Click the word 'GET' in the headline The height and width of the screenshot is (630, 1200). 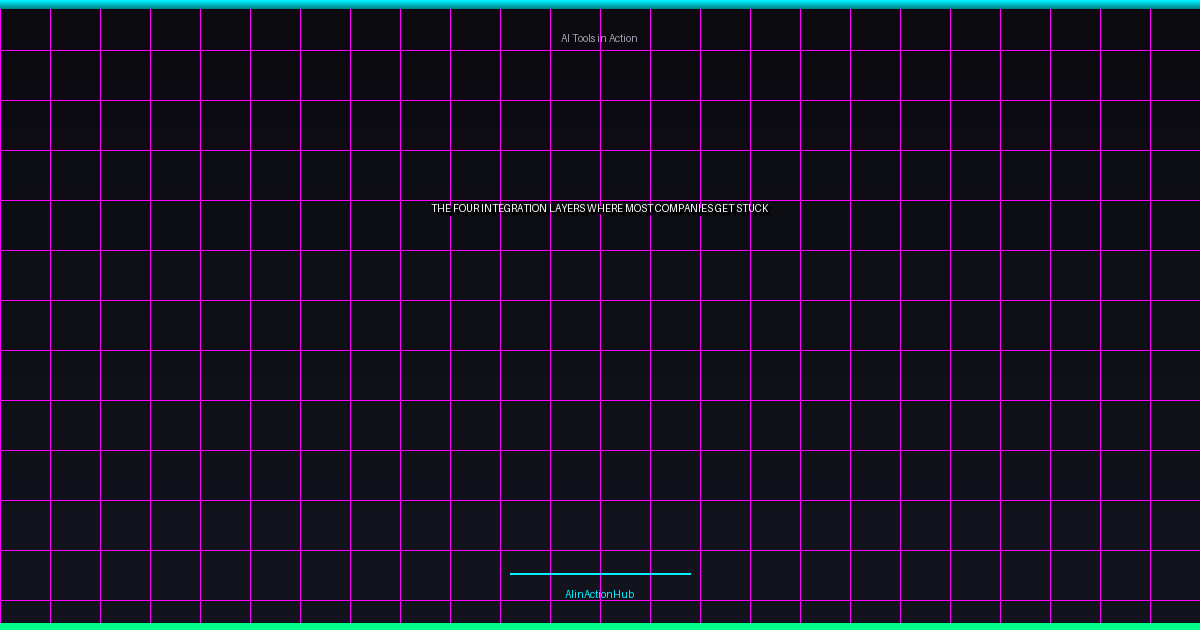(x=724, y=208)
